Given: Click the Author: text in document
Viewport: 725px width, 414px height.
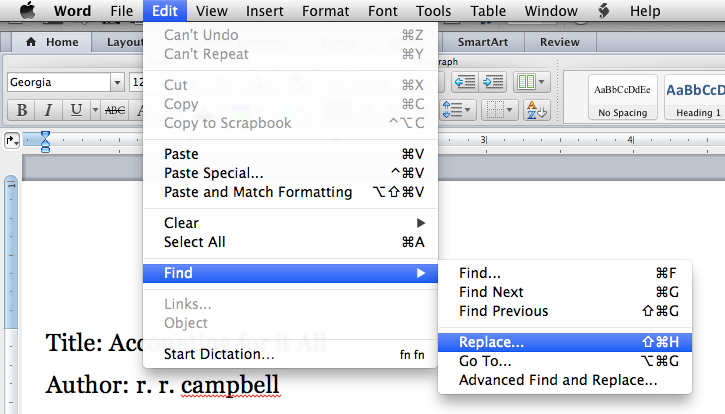Looking at the screenshot, I should (x=87, y=385).
